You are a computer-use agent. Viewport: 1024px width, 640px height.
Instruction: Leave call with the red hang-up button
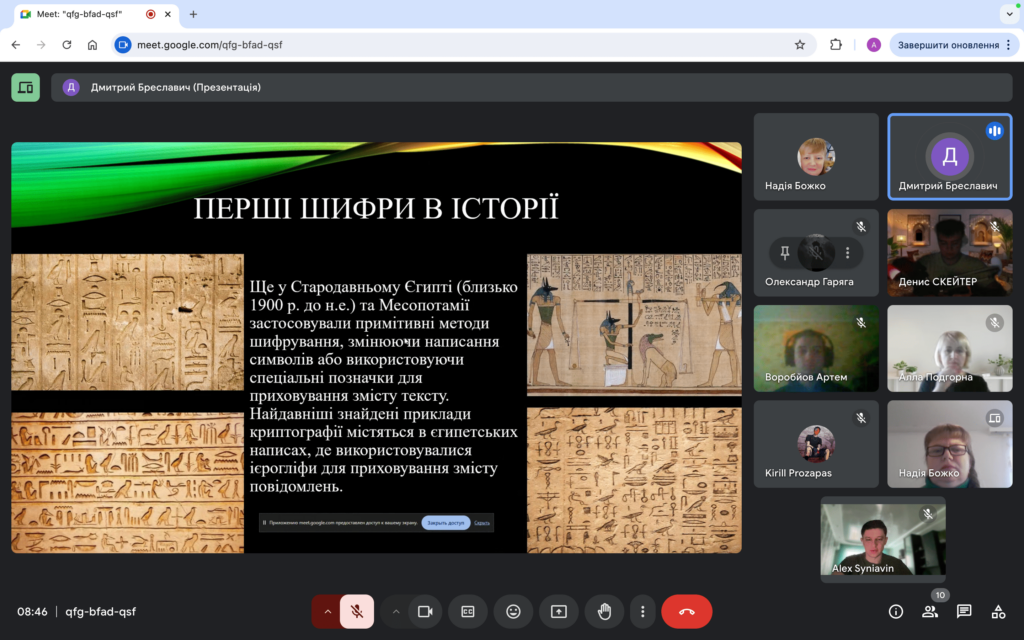[x=687, y=611]
